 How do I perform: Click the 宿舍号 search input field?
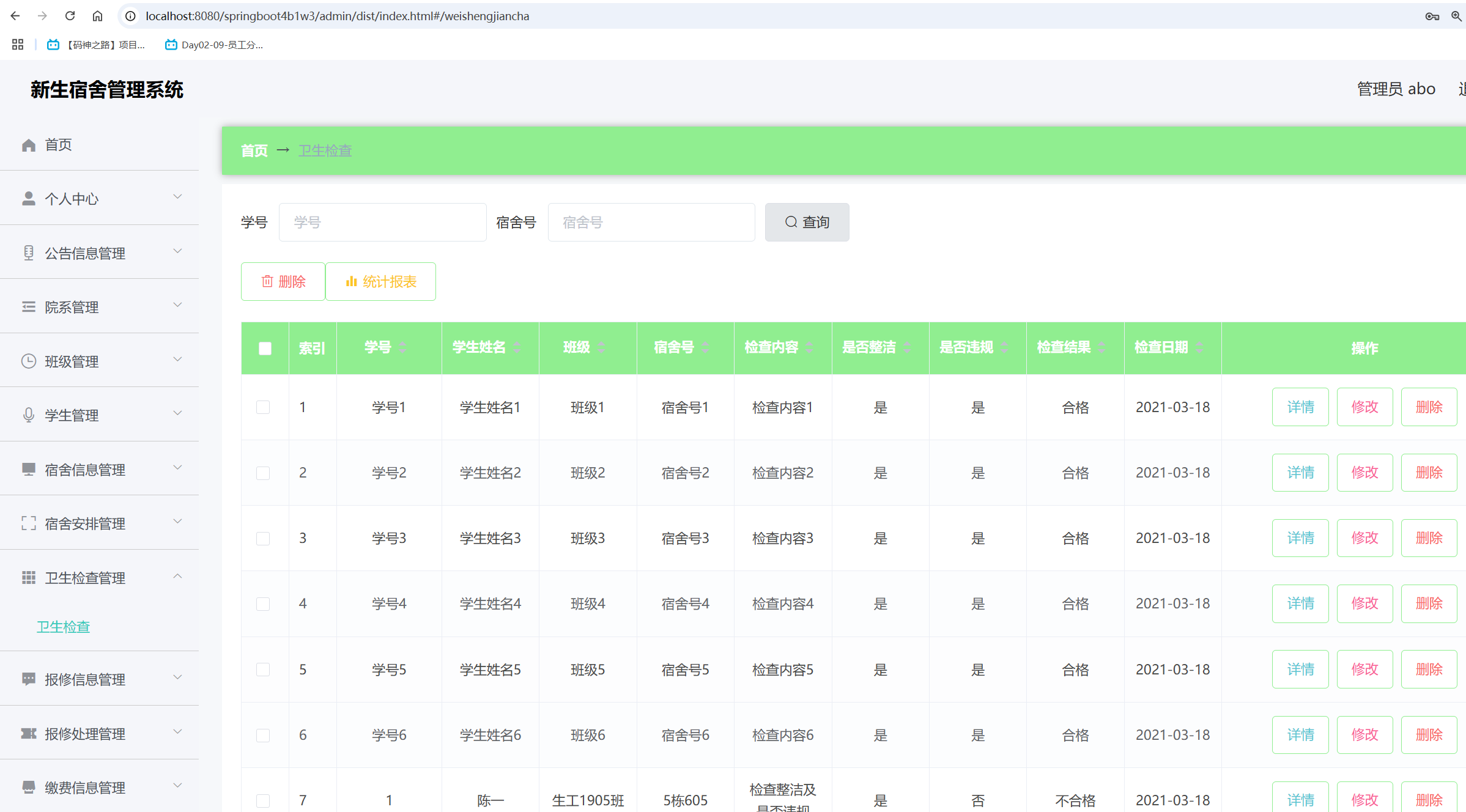pos(651,222)
